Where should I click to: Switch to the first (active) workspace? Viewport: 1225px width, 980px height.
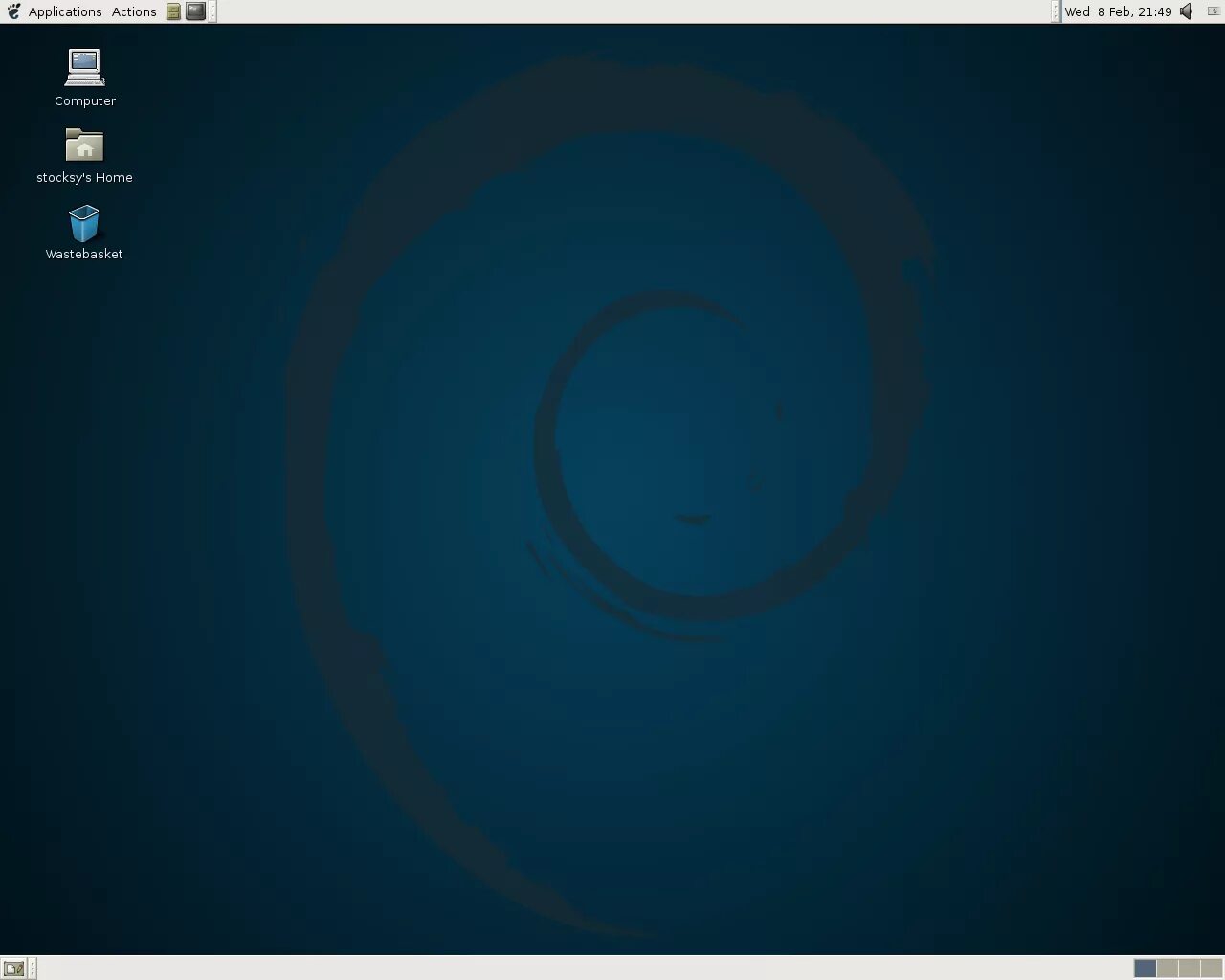[1145, 969]
